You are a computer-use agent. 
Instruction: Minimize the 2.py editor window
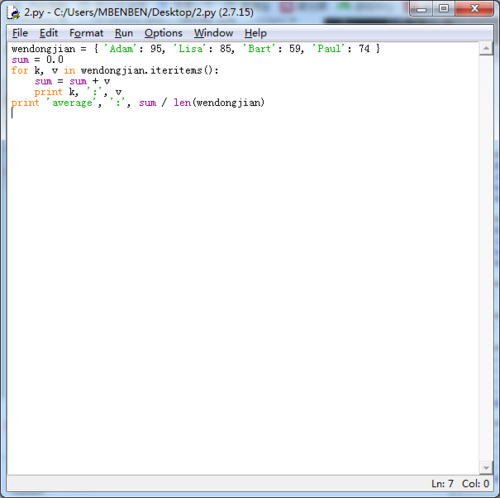point(421,9)
